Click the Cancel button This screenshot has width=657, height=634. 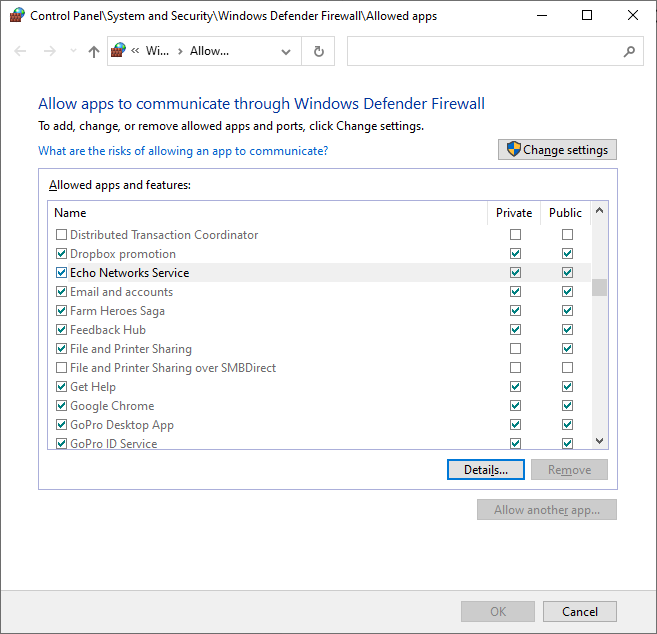click(579, 611)
